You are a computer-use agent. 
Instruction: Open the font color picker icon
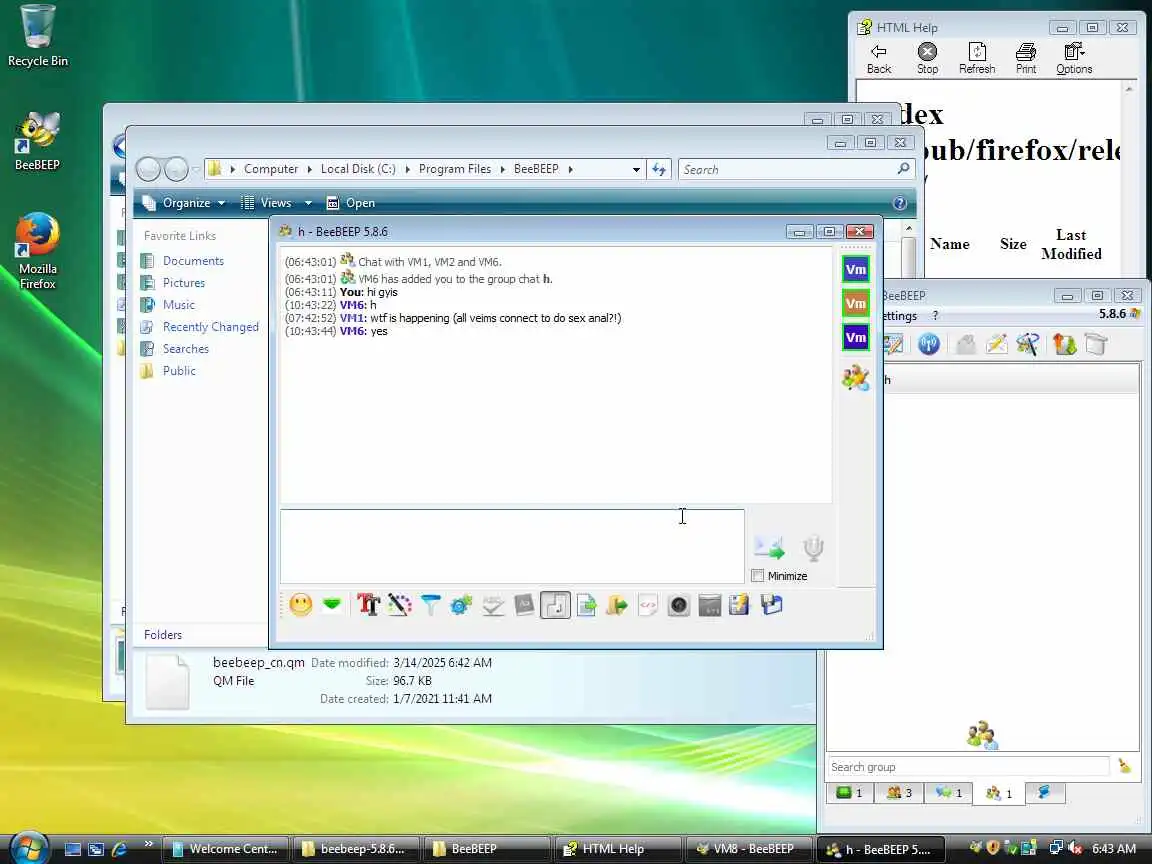pos(399,605)
